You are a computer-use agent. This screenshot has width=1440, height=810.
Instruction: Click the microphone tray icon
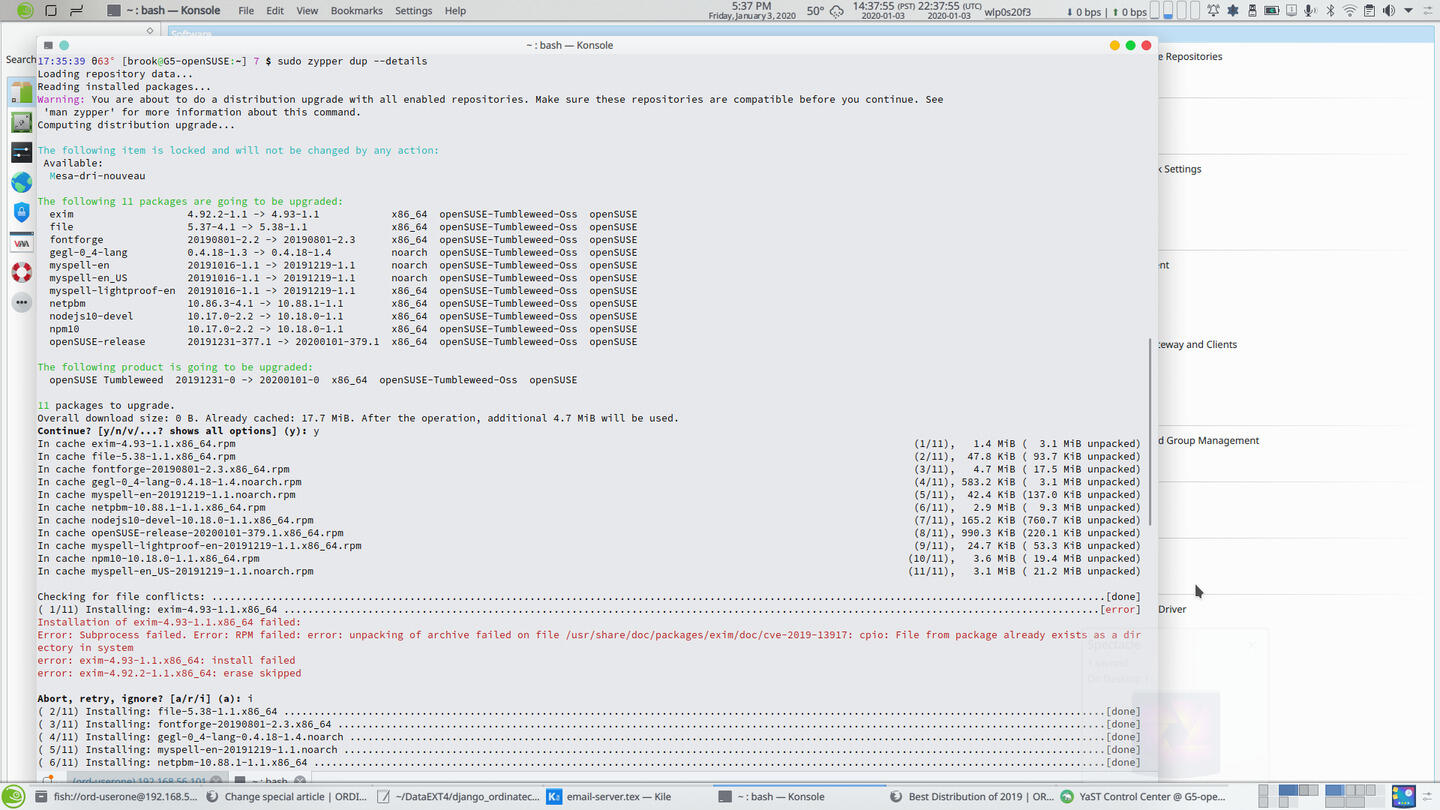1310,11
